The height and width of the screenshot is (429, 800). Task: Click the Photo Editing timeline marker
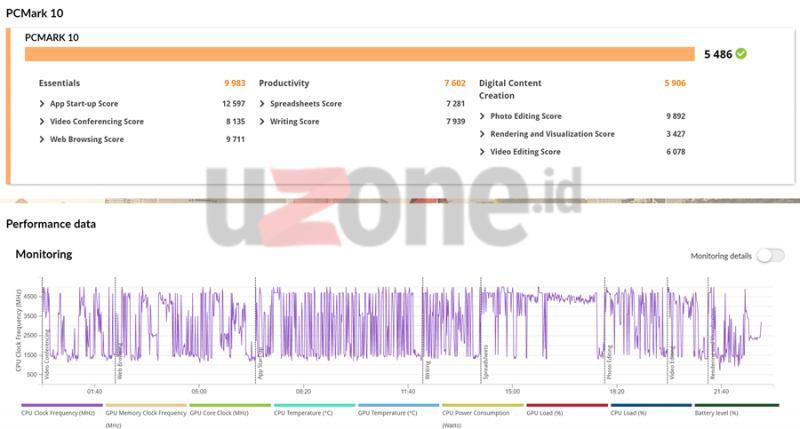[x=609, y=362]
